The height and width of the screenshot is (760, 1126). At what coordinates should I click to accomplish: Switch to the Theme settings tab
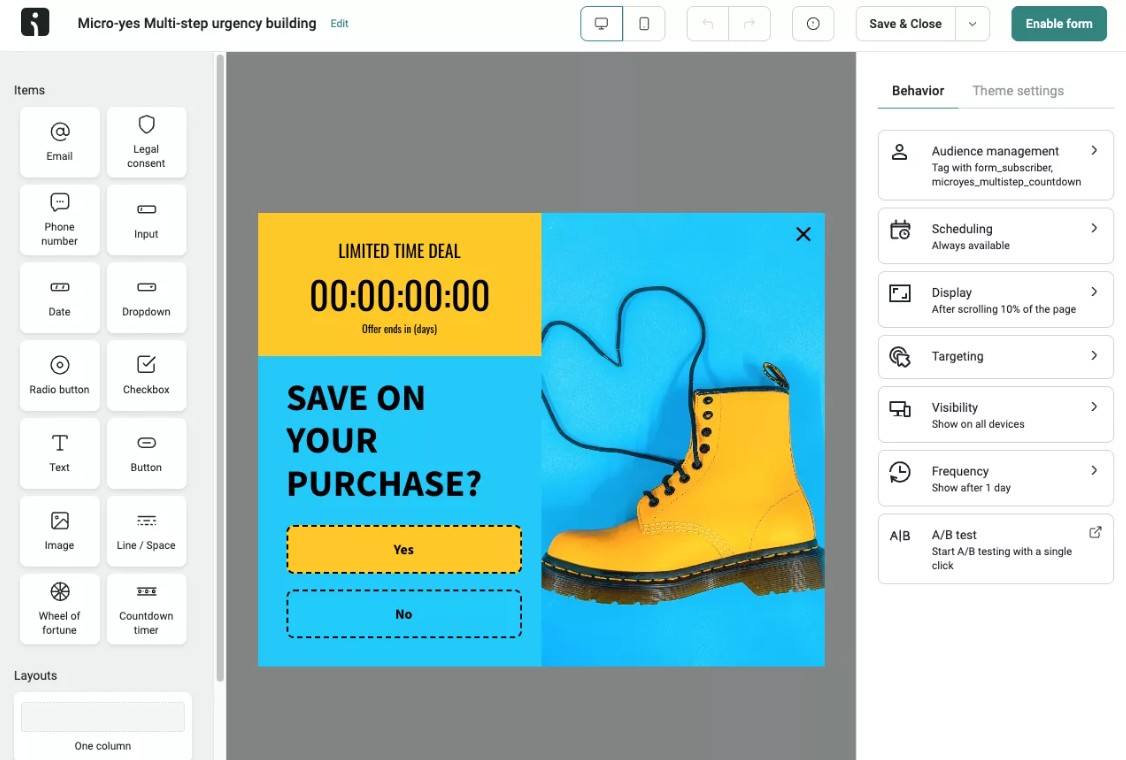(1018, 90)
